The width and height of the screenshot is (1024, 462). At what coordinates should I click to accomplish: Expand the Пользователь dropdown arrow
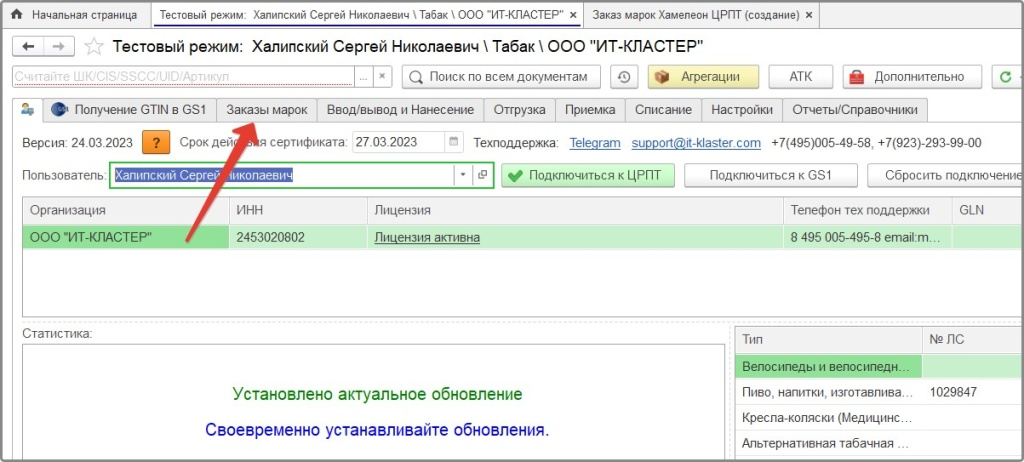(x=463, y=175)
